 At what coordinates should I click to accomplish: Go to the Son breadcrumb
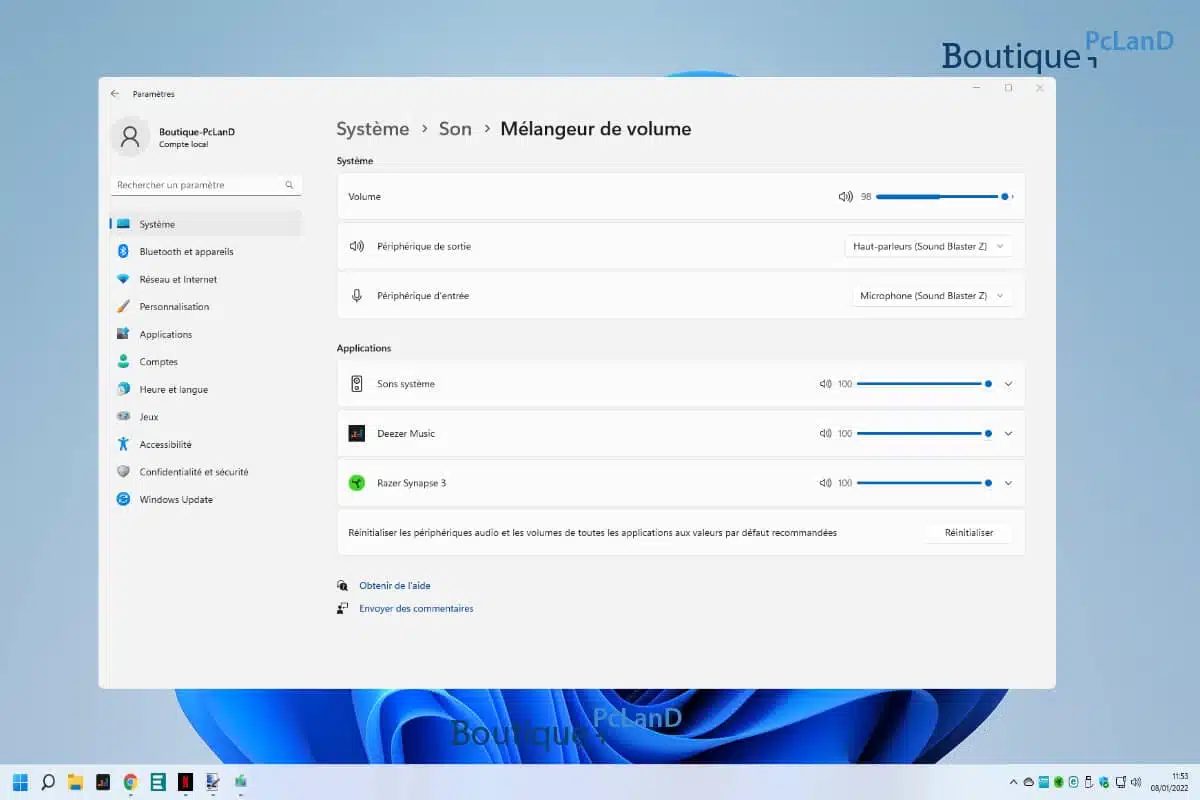(455, 129)
